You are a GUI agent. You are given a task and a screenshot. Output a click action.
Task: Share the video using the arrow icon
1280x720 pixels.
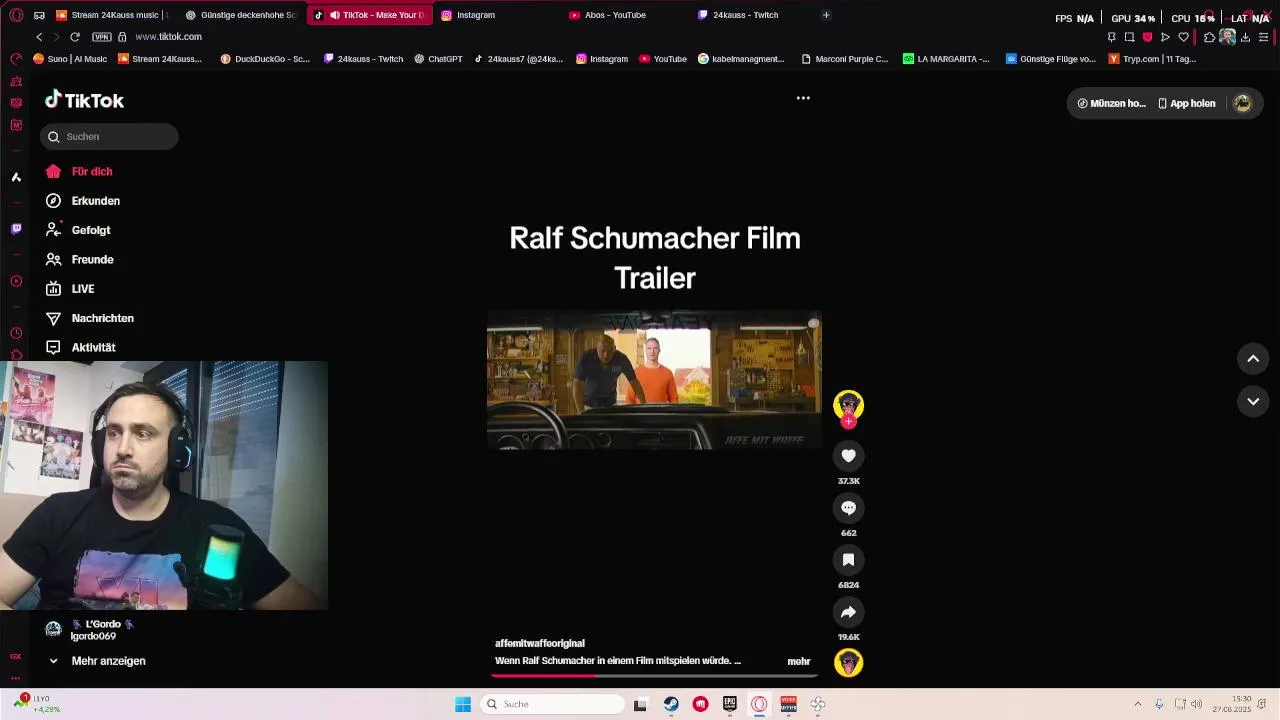pos(848,612)
